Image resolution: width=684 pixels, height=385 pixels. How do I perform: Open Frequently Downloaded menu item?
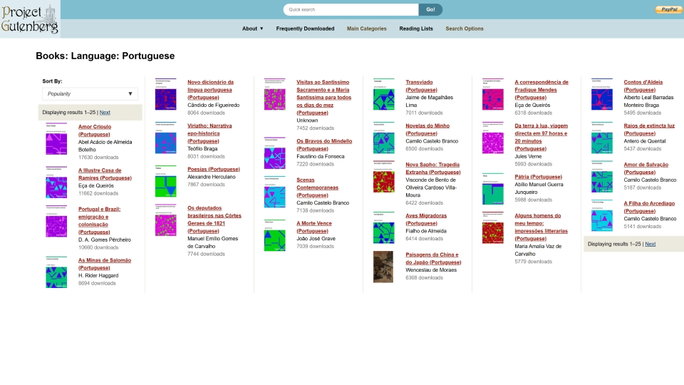point(305,29)
